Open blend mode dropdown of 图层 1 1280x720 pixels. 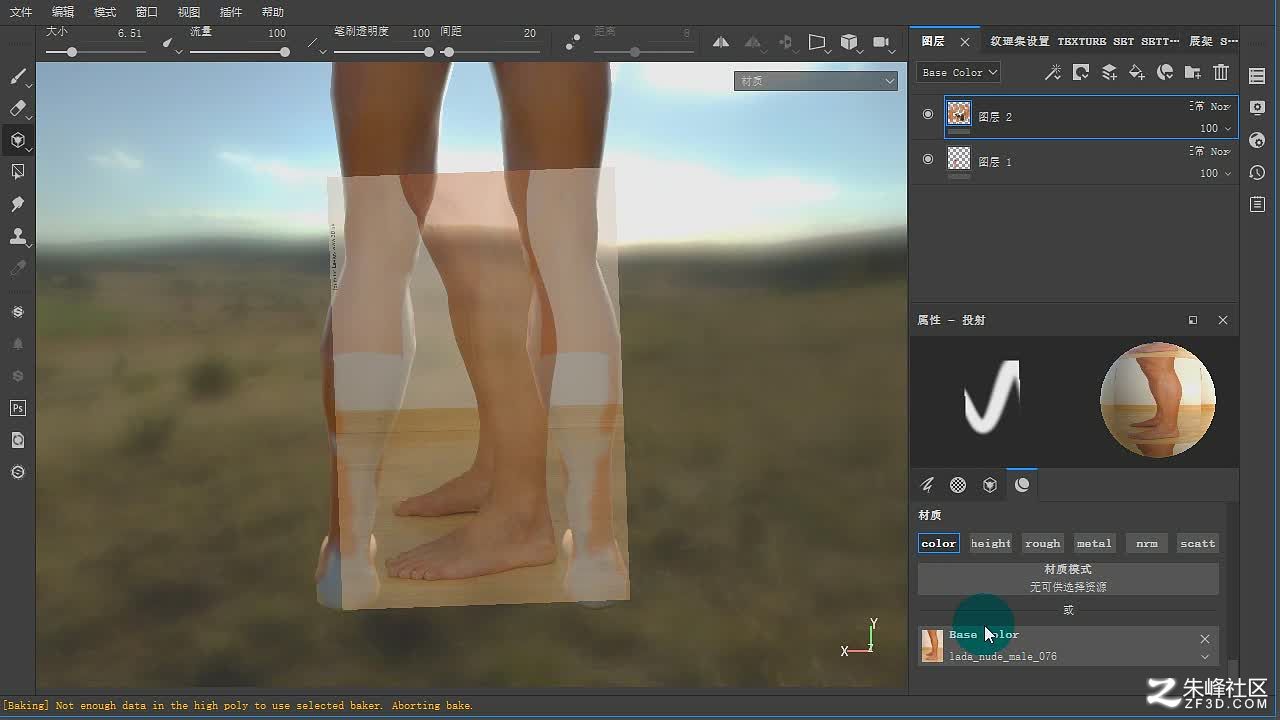(1209, 151)
